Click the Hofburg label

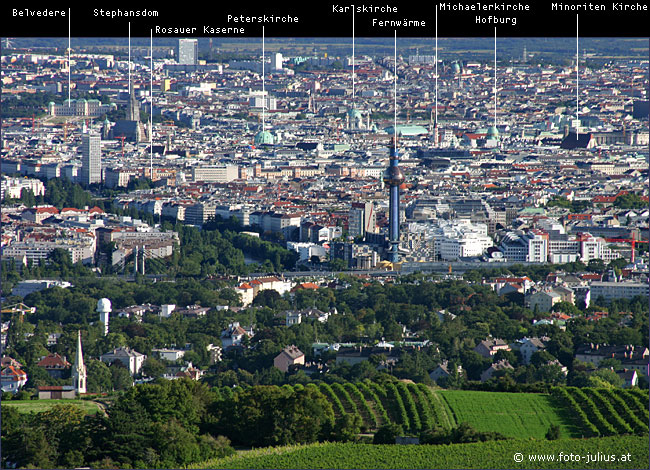tap(496, 20)
